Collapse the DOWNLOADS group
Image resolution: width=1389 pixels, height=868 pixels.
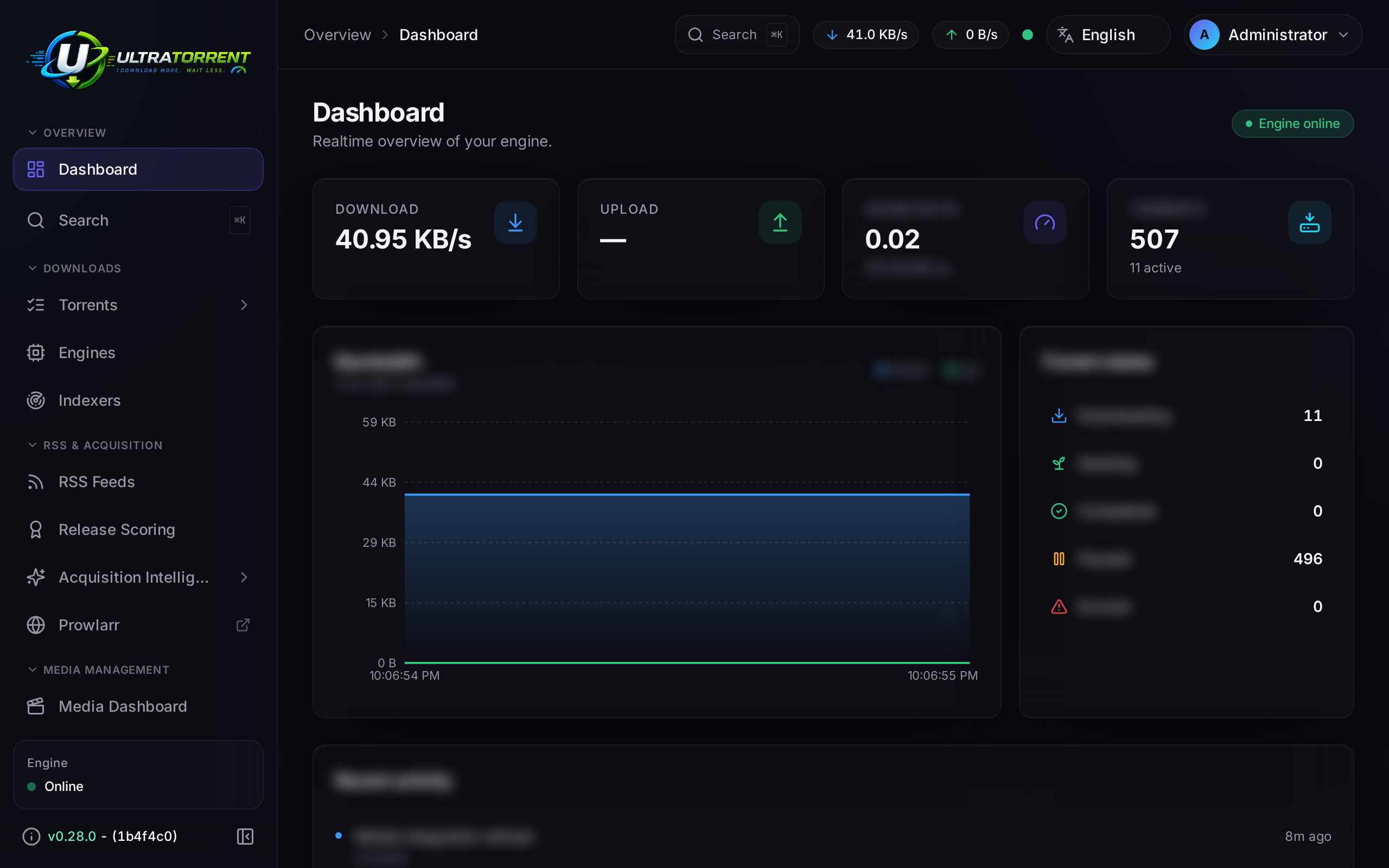(x=75, y=268)
